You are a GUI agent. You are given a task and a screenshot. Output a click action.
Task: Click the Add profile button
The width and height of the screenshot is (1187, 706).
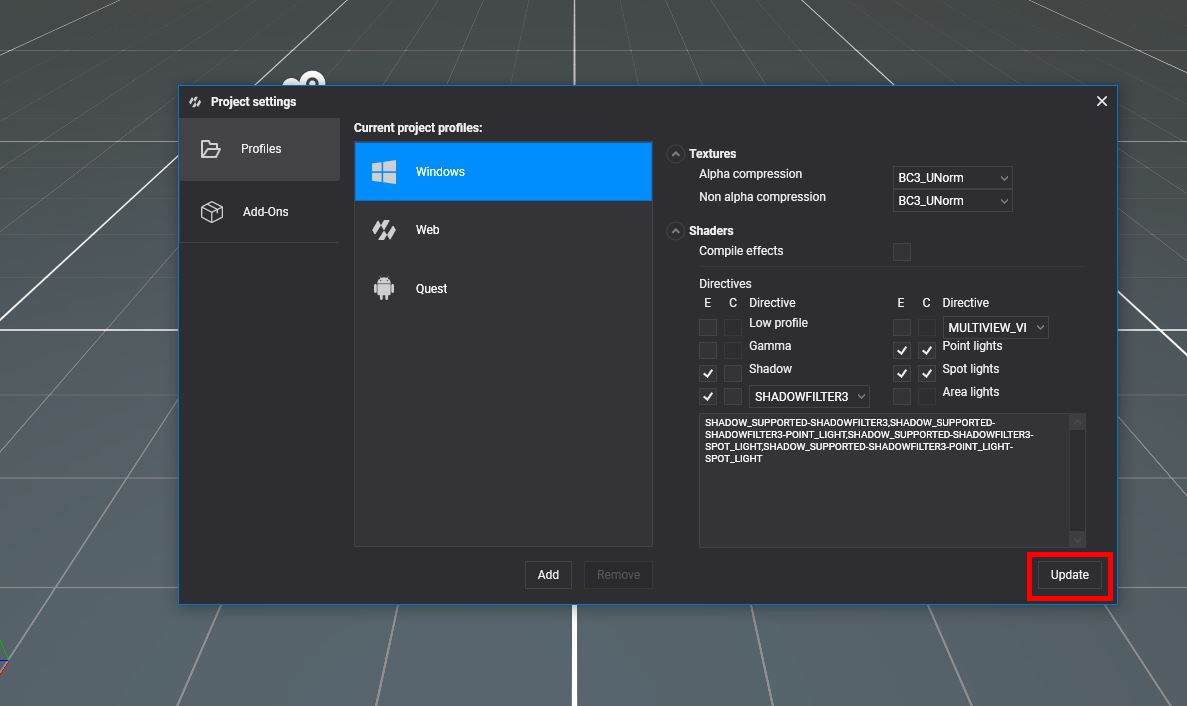548,575
